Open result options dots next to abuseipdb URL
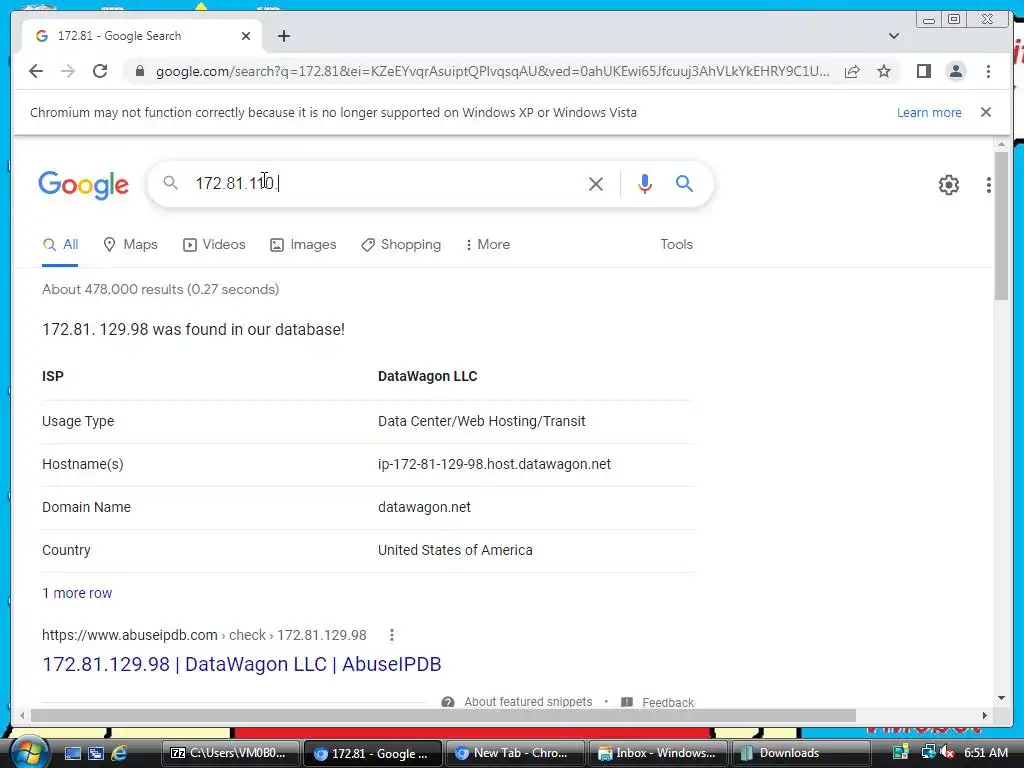 (x=391, y=635)
